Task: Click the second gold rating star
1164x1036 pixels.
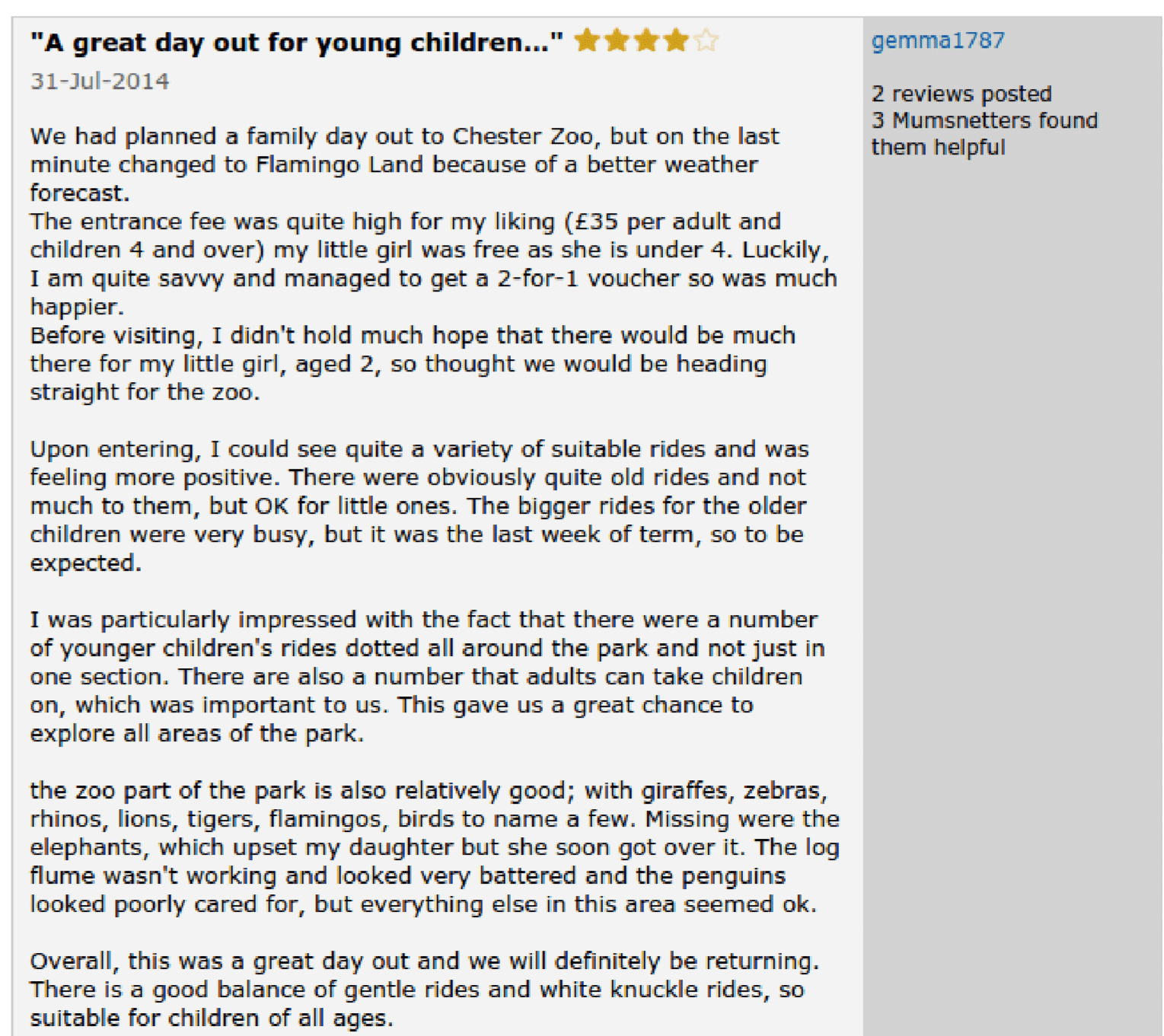Action: pos(617,40)
